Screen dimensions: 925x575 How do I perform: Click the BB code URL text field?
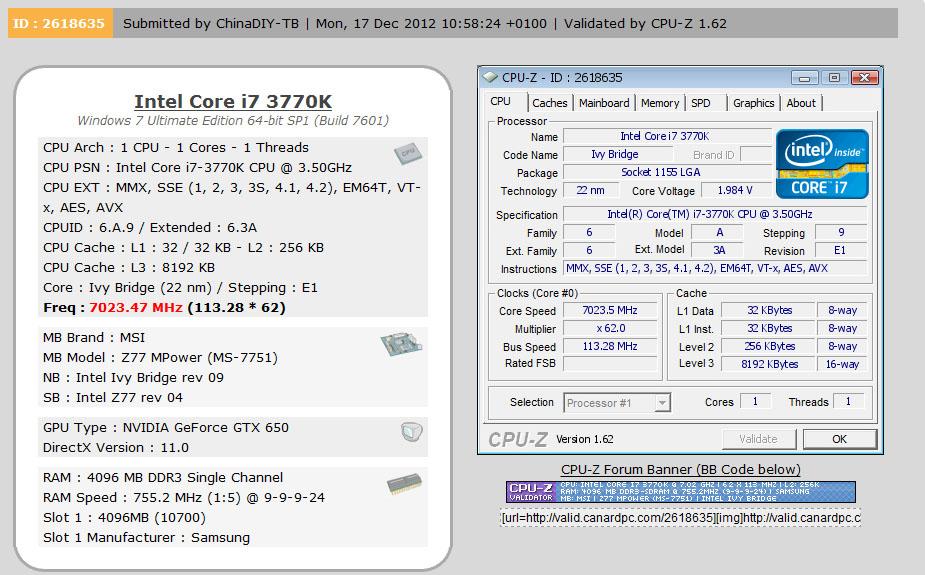tap(680, 518)
